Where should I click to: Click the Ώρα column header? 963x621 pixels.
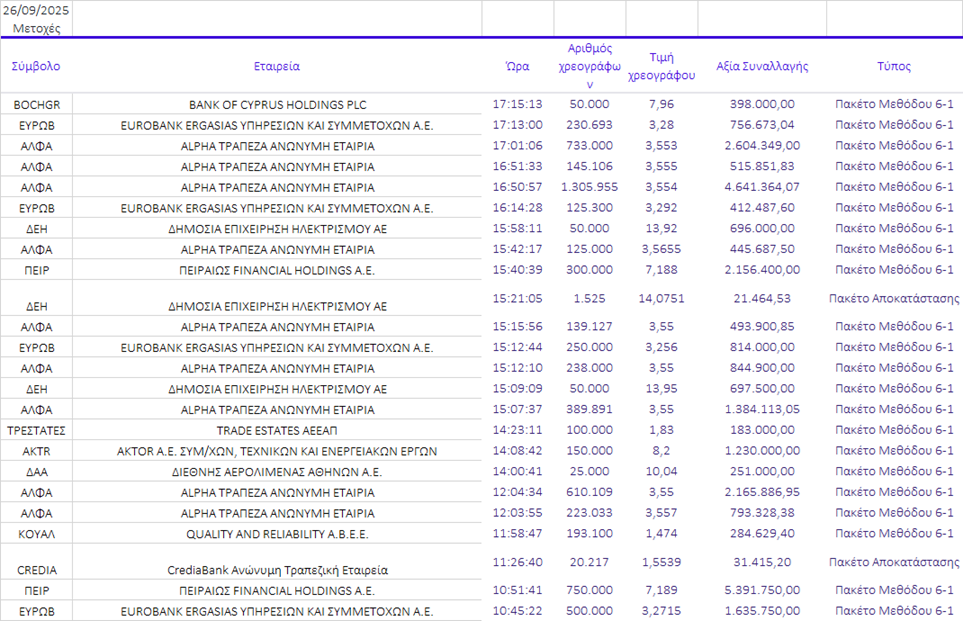(x=518, y=66)
